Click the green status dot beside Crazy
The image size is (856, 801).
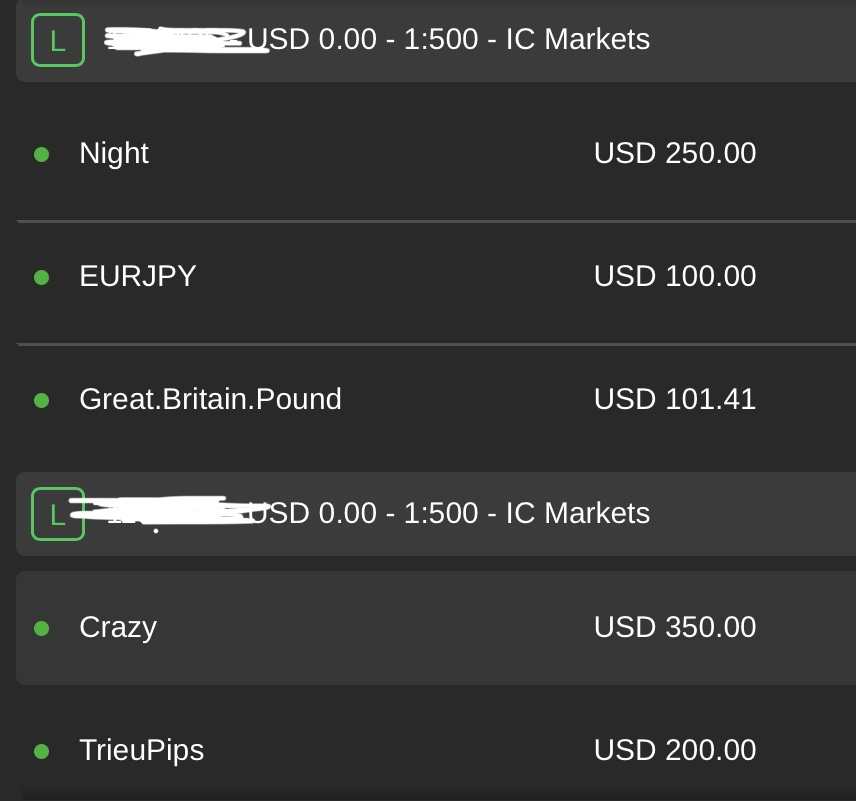(x=41, y=628)
